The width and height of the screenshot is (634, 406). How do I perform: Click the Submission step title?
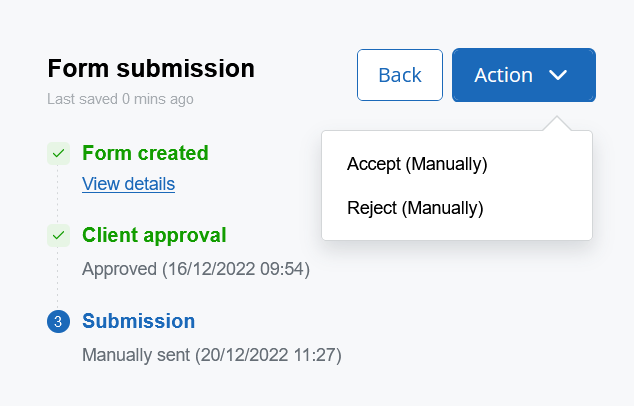pyautogui.click(x=138, y=321)
